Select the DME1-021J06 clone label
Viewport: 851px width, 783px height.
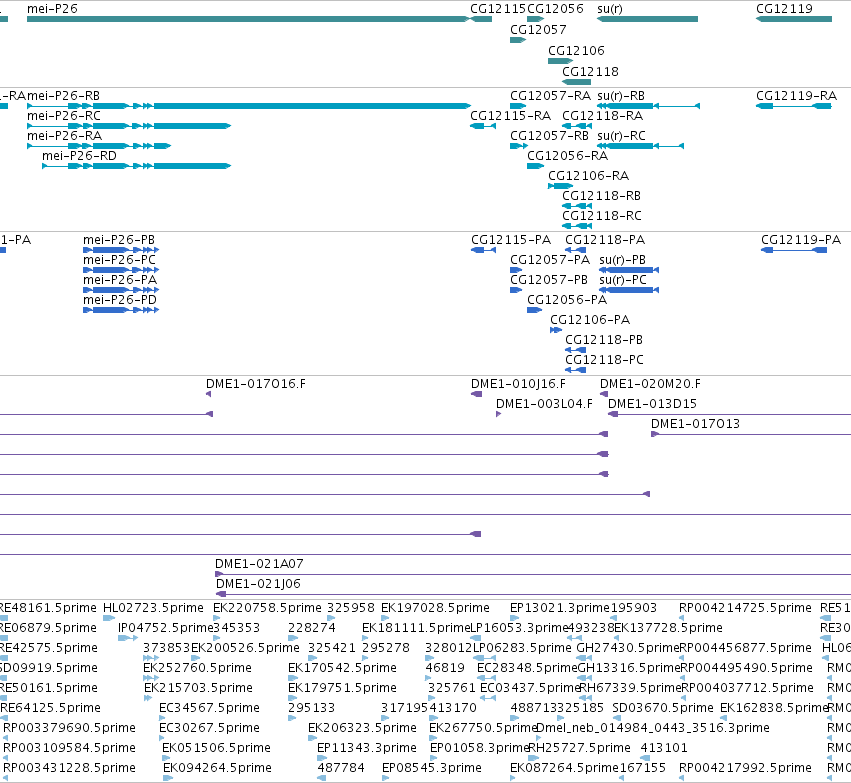258,584
